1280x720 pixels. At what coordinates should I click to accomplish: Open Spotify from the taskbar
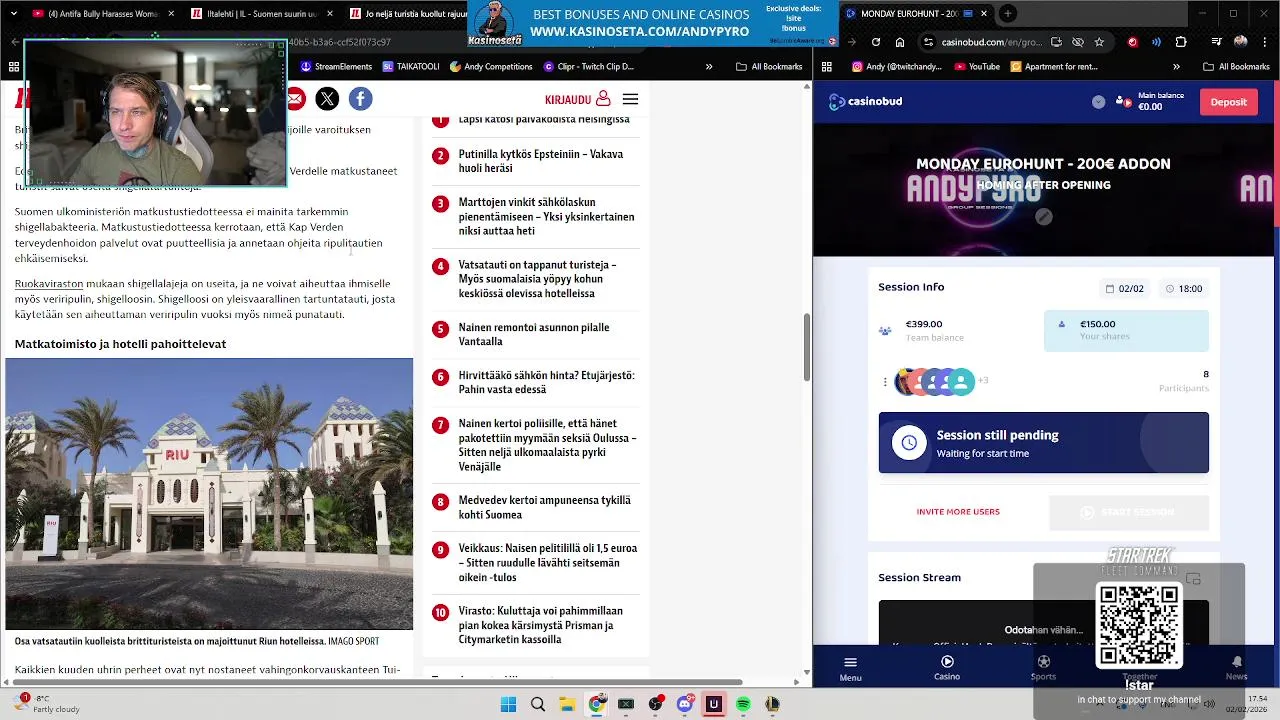click(x=743, y=704)
